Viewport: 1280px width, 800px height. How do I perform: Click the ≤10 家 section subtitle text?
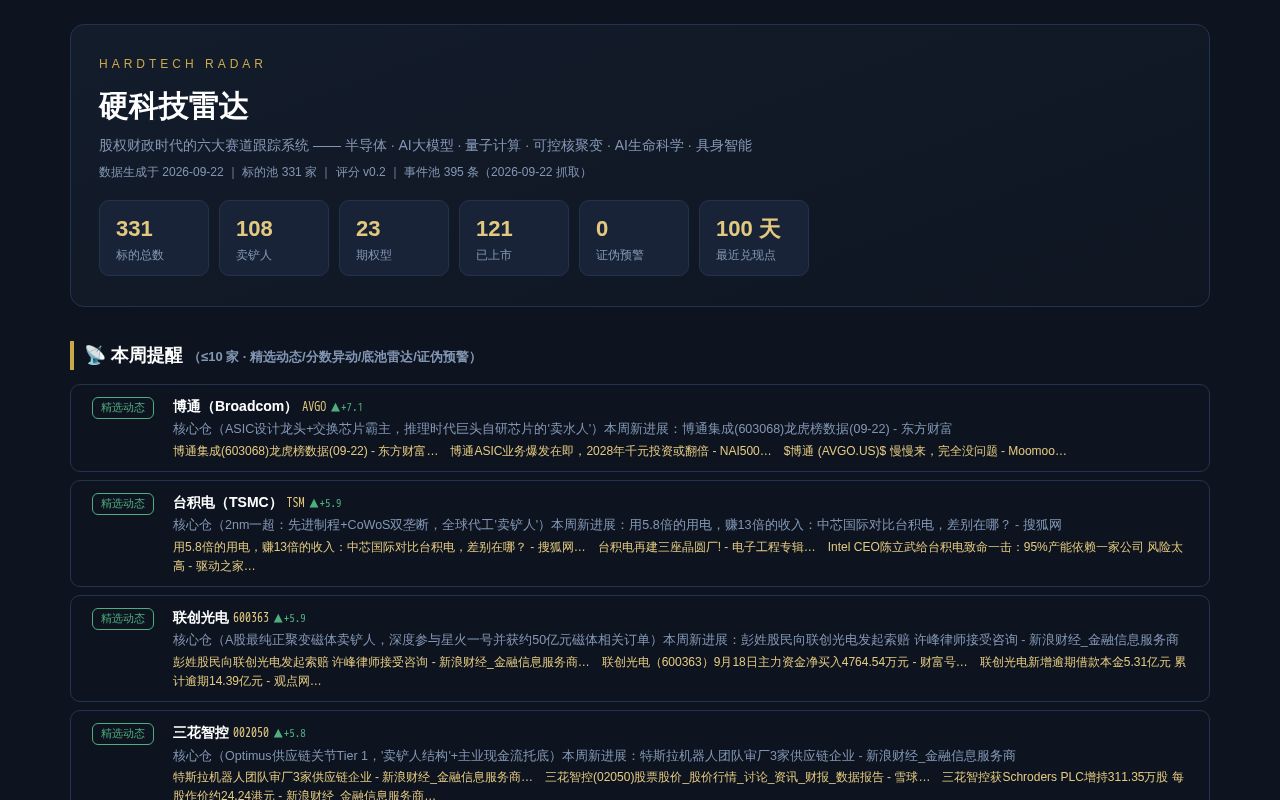tap(336, 357)
